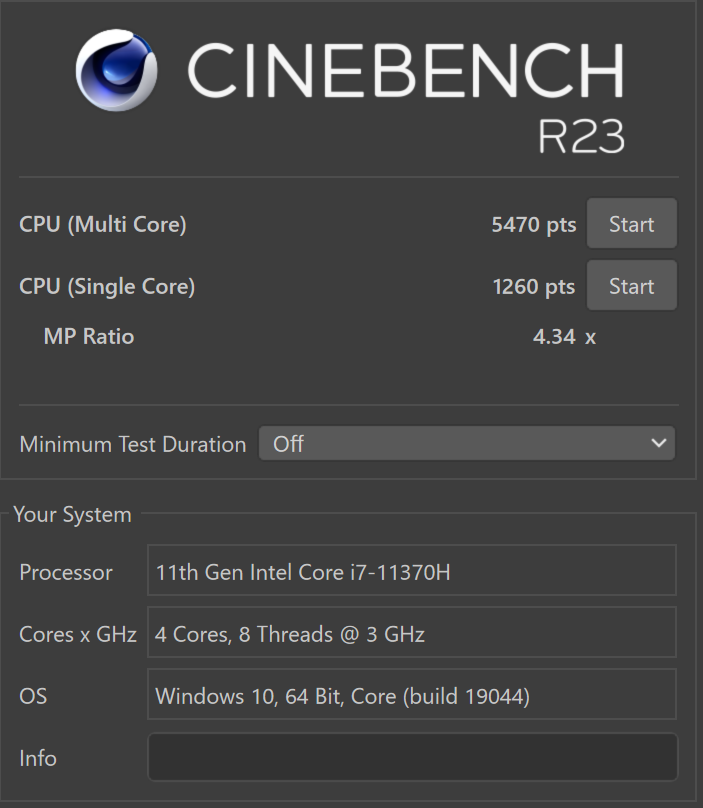Click the 5470 pts multi core score
The image size is (703, 808).
click(534, 225)
